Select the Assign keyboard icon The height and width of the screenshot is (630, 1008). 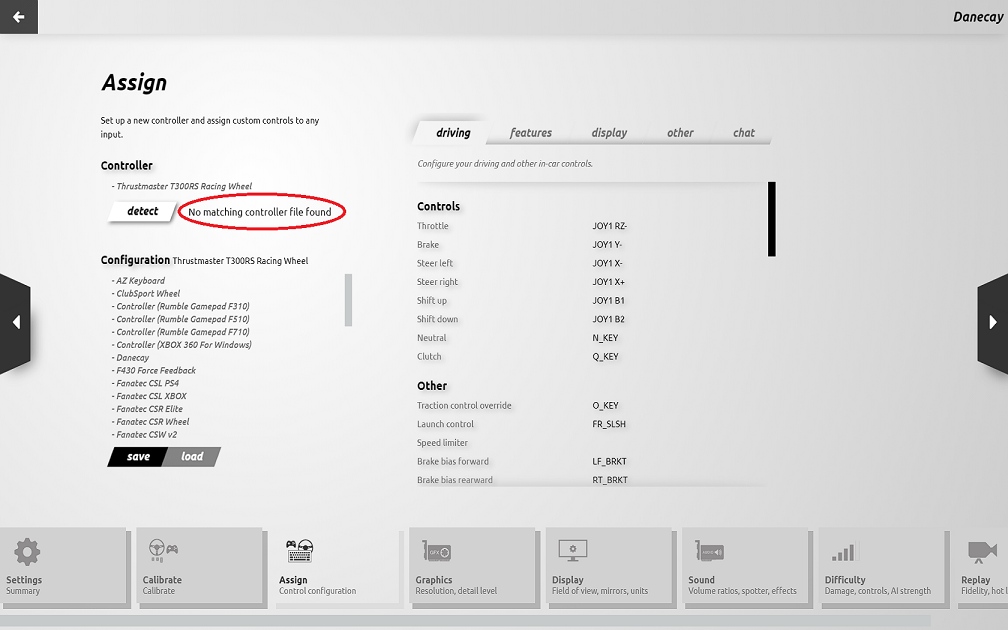[300, 551]
